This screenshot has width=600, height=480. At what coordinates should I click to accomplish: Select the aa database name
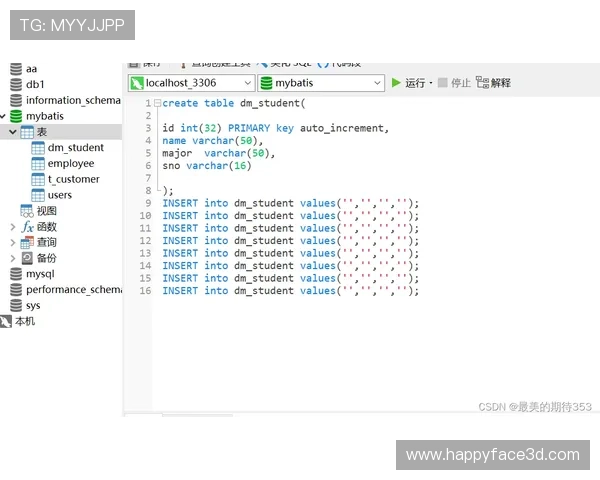[x=31, y=69]
